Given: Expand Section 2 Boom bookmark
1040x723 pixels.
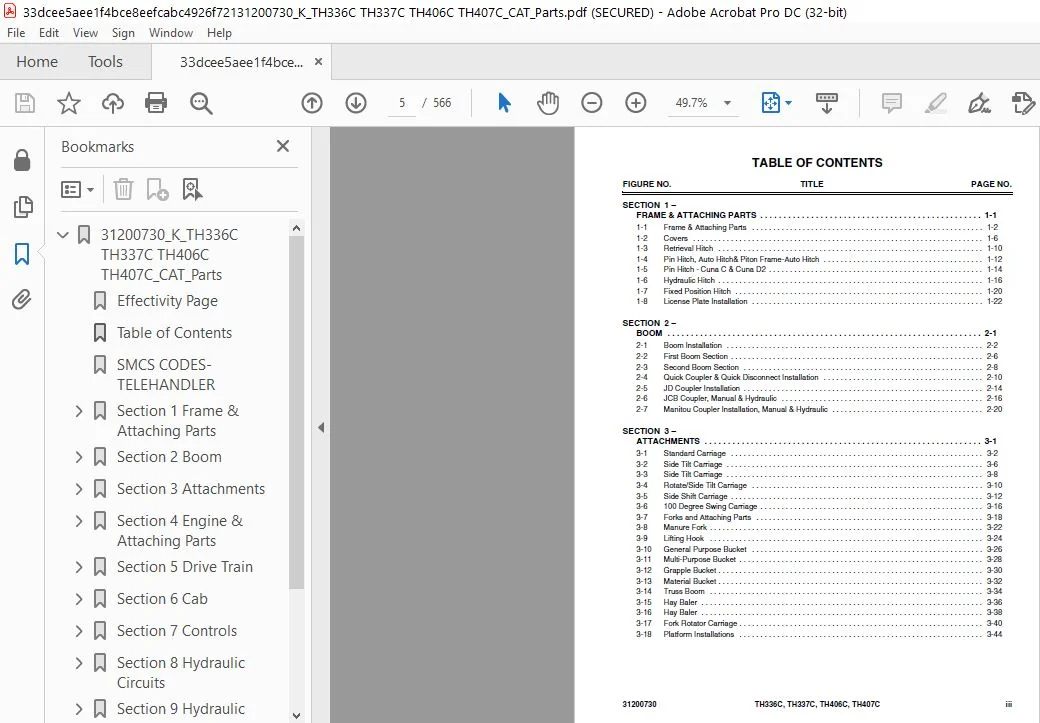Looking at the screenshot, I should pyautogui.click(x=79, y=457).
